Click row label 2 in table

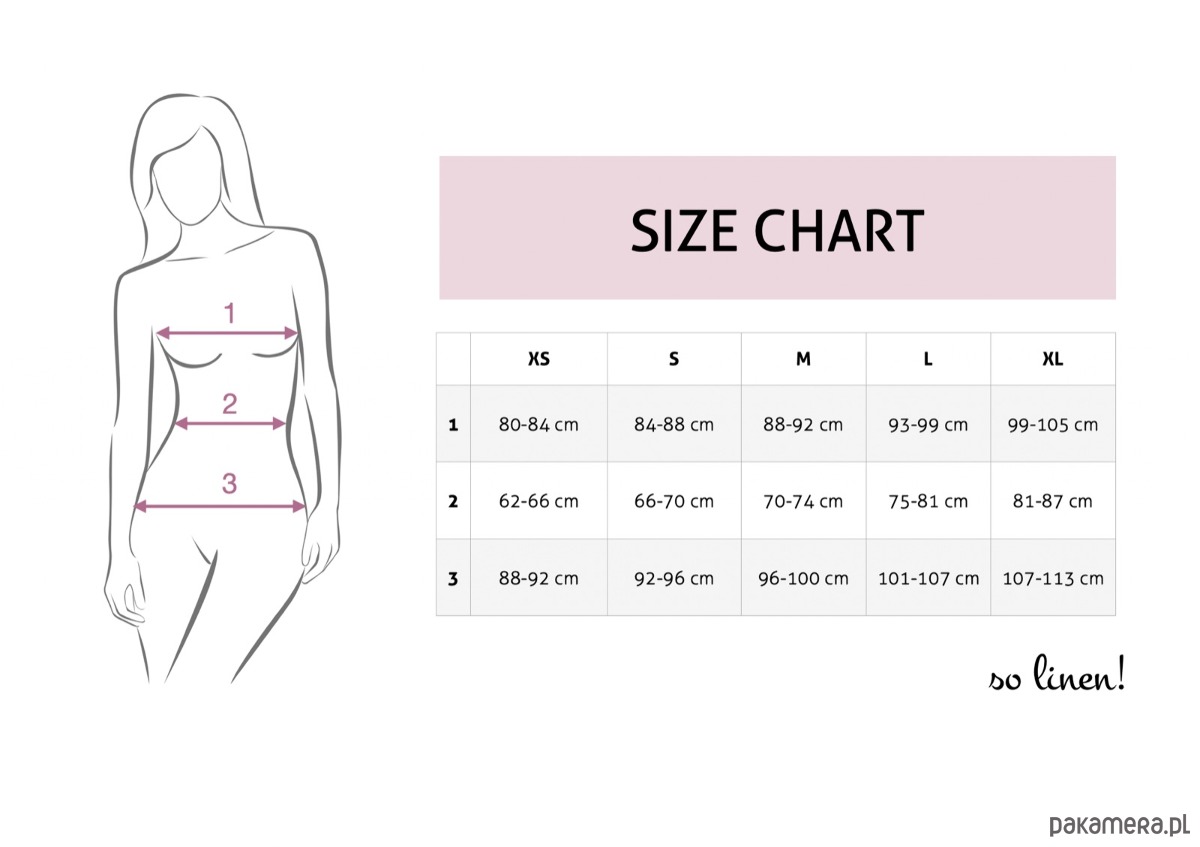[x=453, y=501]
